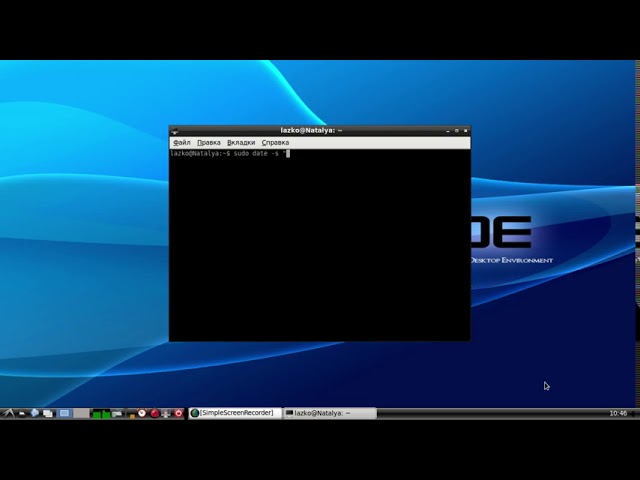
Task: Close the terminal window
Action: coord(466,131)
